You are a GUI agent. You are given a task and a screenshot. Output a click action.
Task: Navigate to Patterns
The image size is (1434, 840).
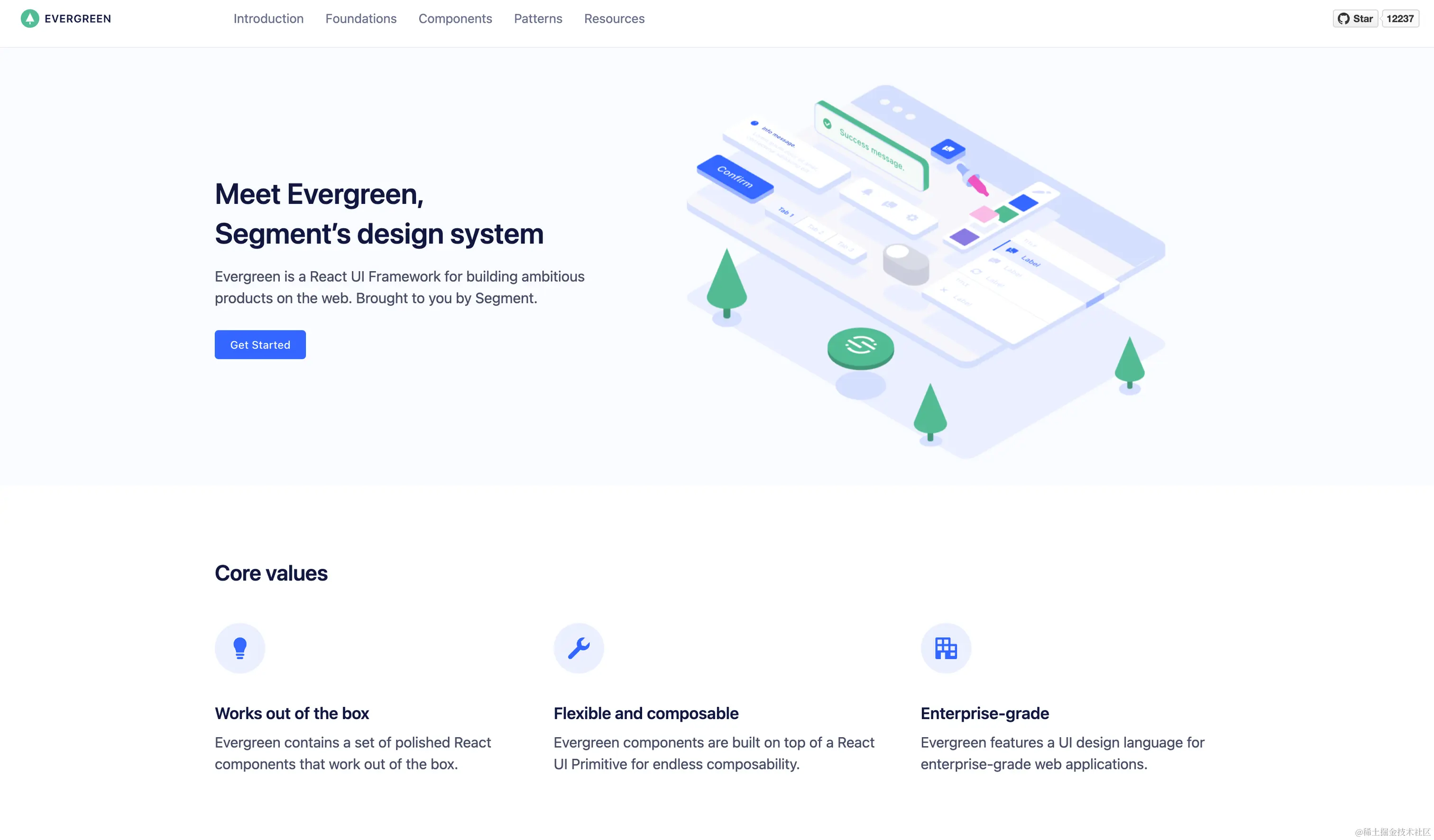point(538,19)
